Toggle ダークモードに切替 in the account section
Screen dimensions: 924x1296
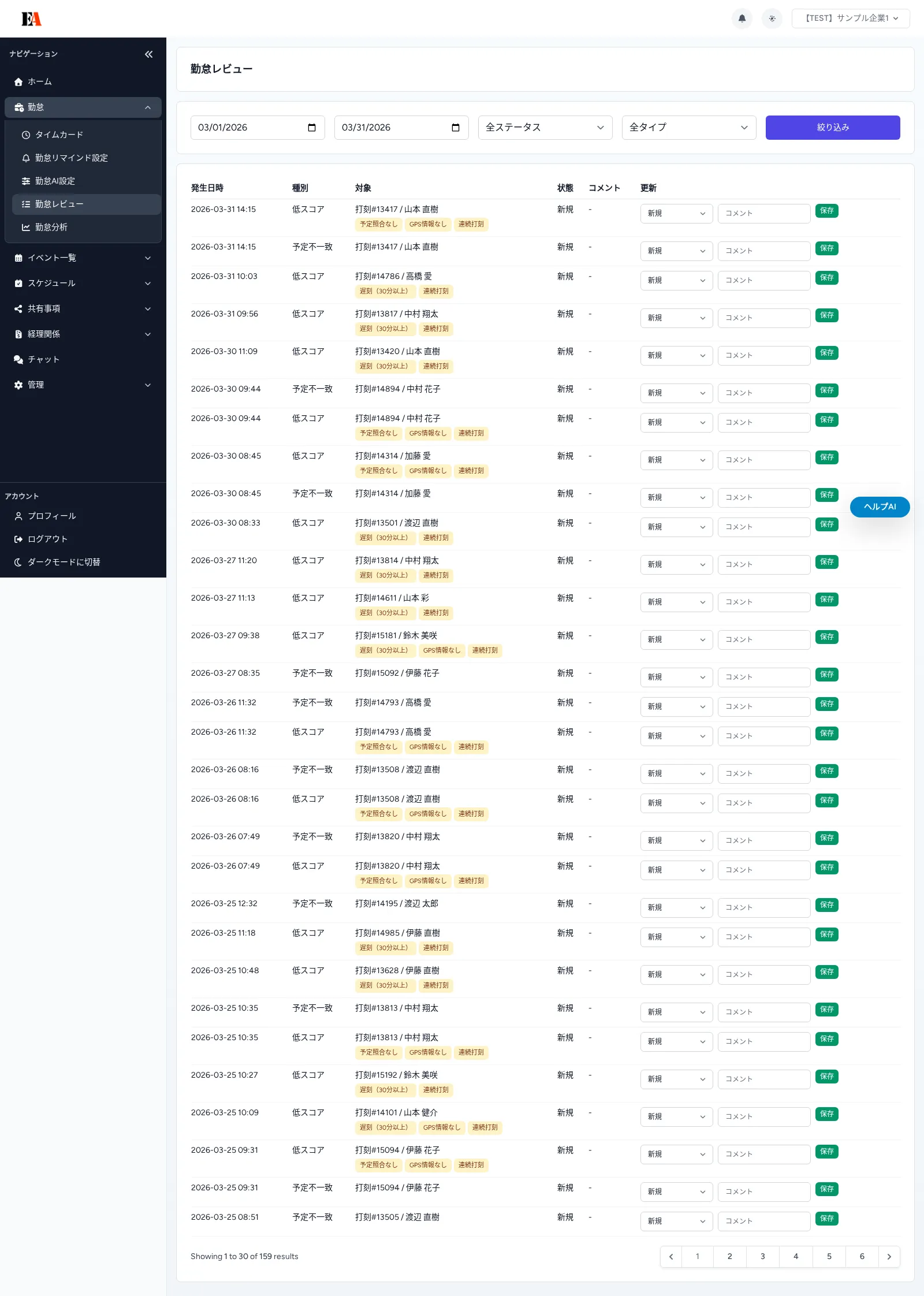pyautogui.click(x=64, y=562)
